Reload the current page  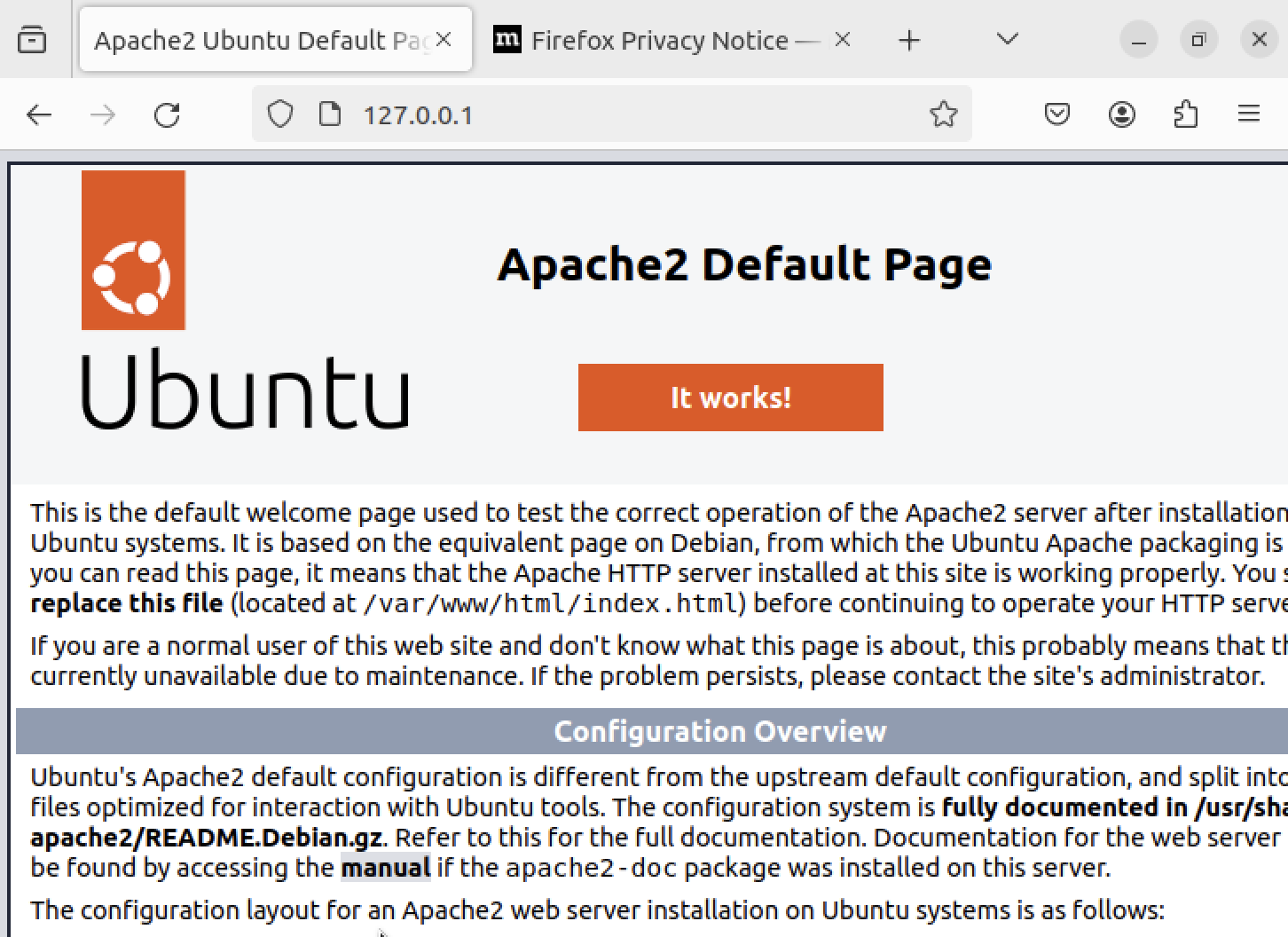click(167, 114)
